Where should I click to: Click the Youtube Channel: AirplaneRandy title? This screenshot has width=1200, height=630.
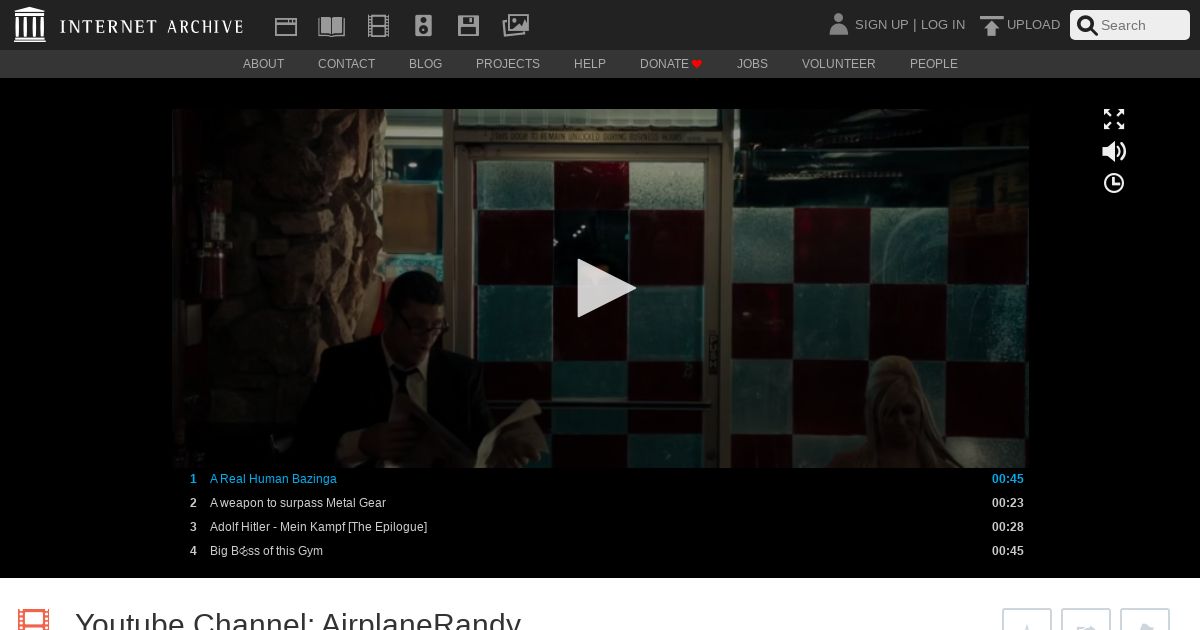click(x=298, y=620)
